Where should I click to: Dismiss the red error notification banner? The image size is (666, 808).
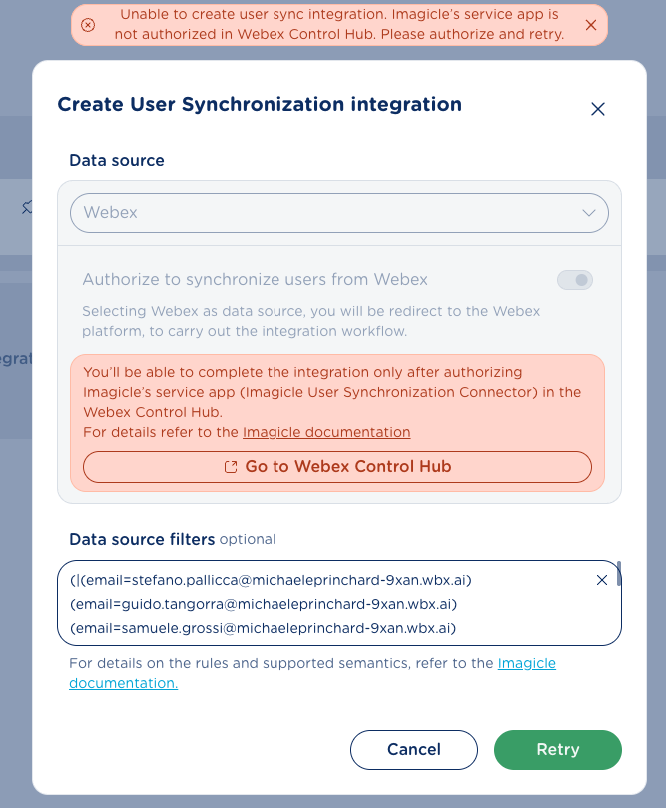pos(591,25)
